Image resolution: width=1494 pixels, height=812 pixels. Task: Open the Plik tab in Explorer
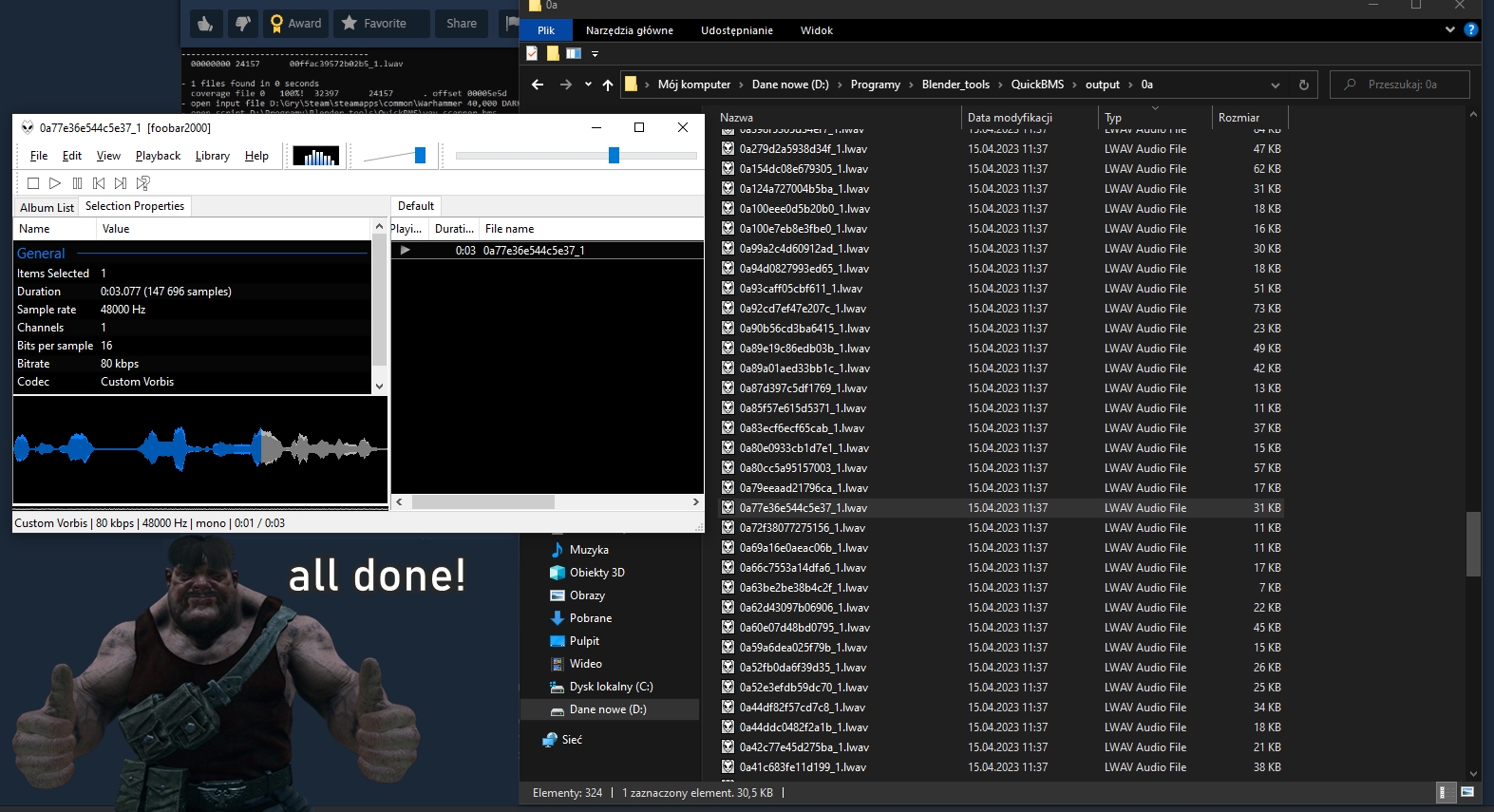tap(546, 30)
